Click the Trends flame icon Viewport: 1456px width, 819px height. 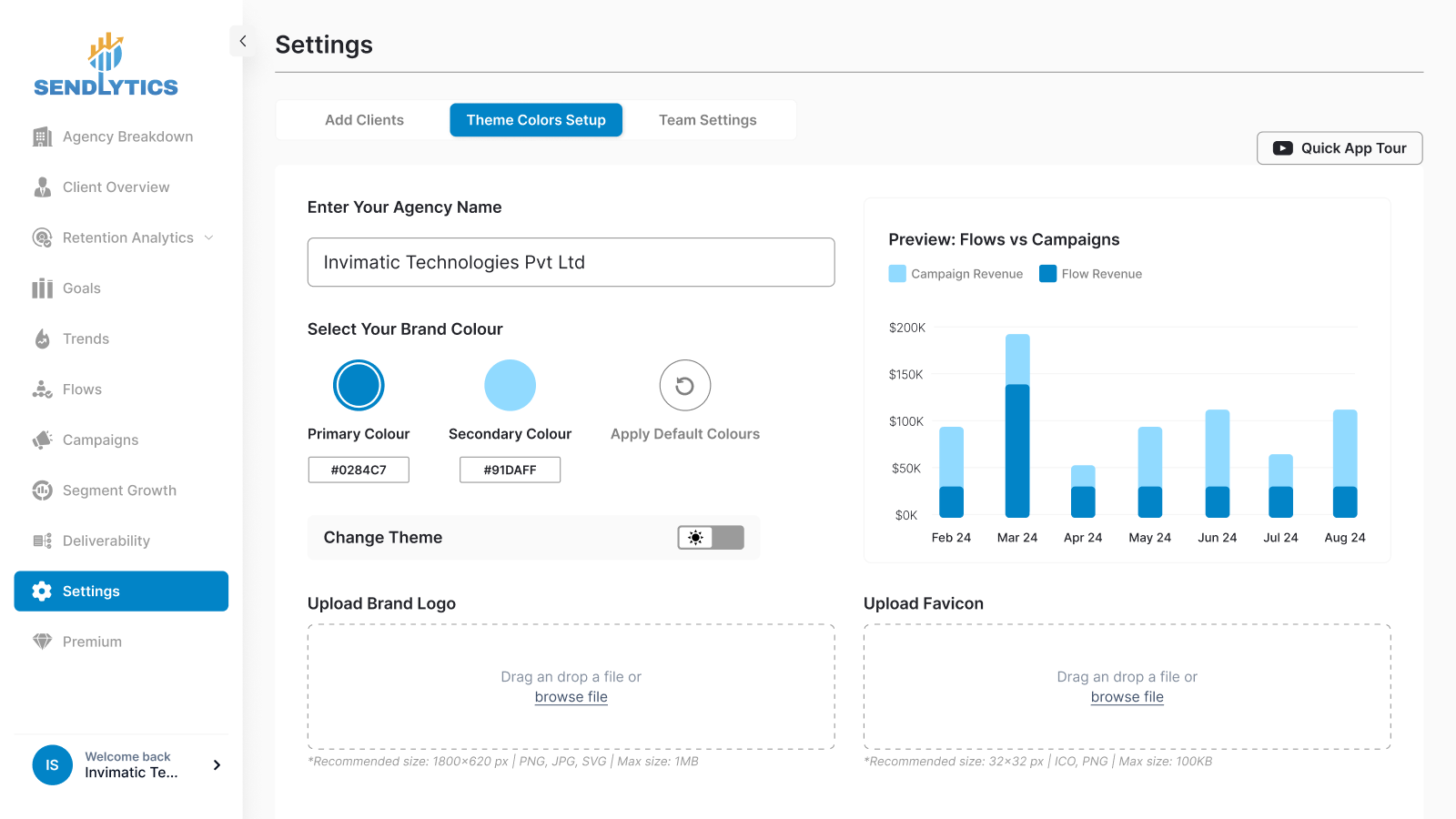tap(42, 339)
